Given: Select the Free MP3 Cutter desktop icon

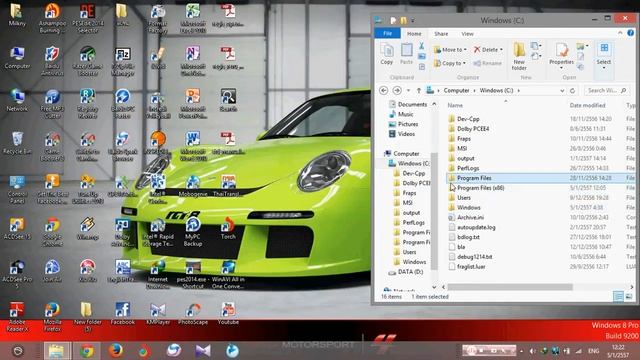Looking at the screenshot, I should pos(52,104).
